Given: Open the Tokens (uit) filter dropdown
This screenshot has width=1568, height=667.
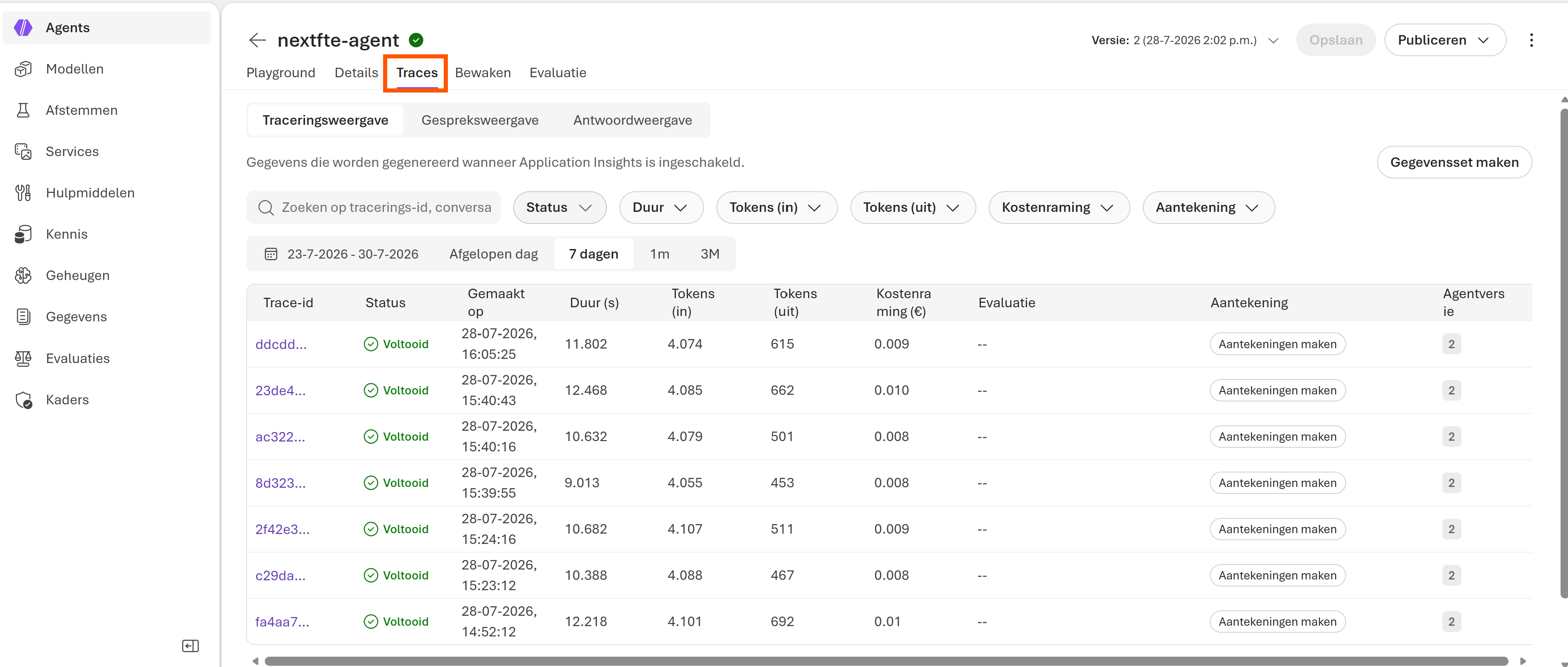Looking at the screenshot, I should tap(912, 207).
